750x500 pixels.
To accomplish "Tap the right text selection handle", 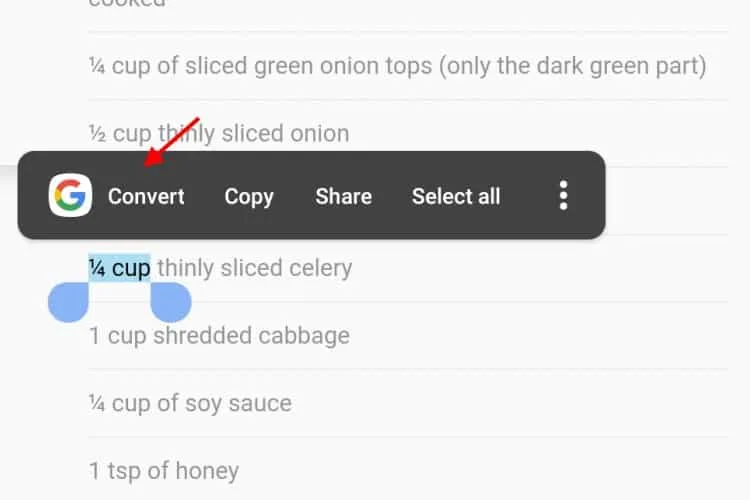I will point(170,301).
